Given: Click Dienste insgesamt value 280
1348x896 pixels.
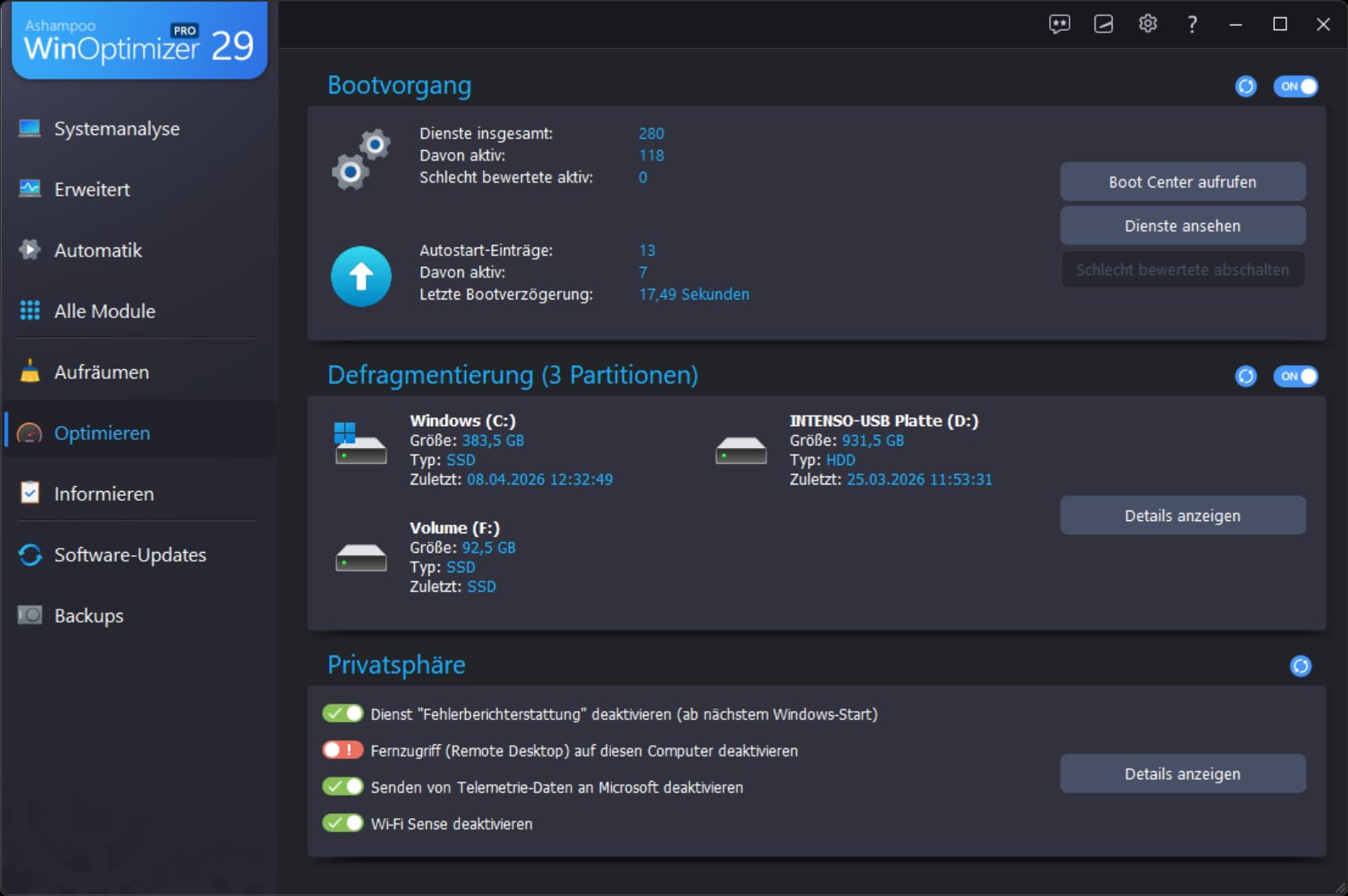Looking at the screenshot, I should tap(651, 133).
